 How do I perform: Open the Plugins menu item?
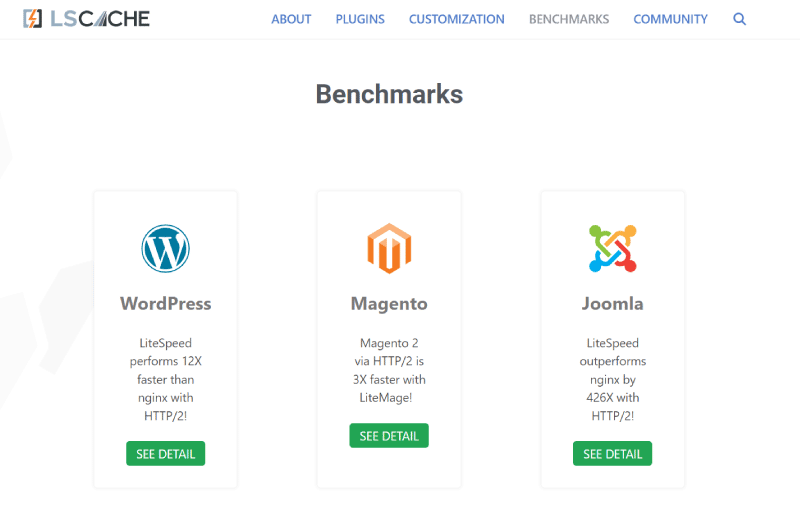pos(360,19)
